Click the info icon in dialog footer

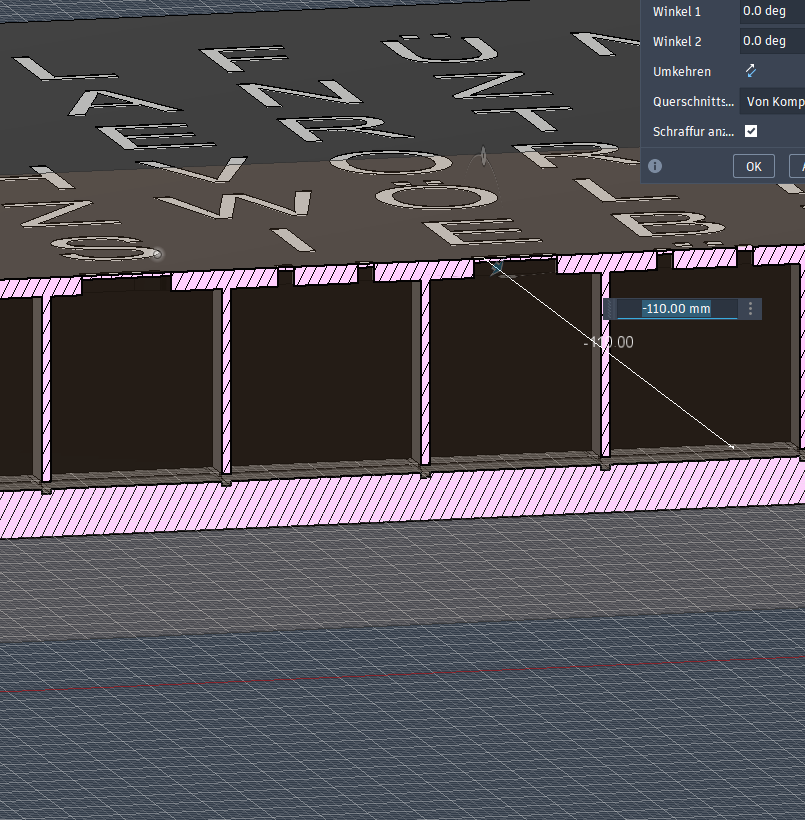[x=655, y=166]
